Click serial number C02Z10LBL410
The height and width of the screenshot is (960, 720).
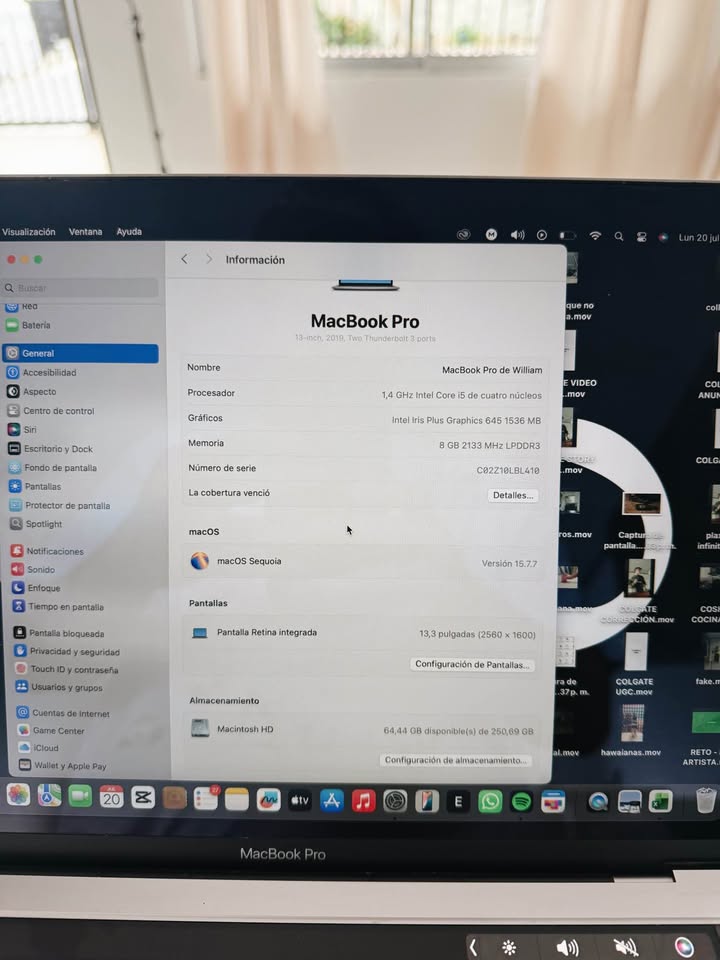[x=508, y=470]
